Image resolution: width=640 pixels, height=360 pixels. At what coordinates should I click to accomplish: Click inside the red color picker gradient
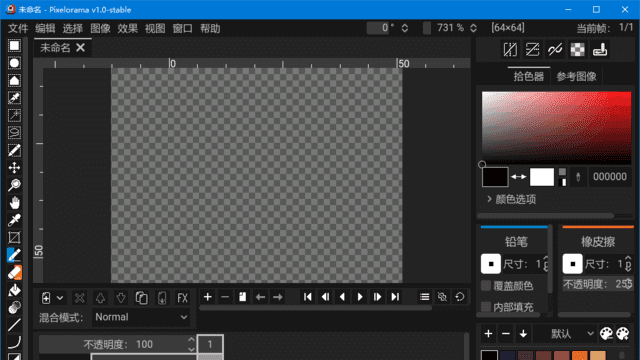556,128
